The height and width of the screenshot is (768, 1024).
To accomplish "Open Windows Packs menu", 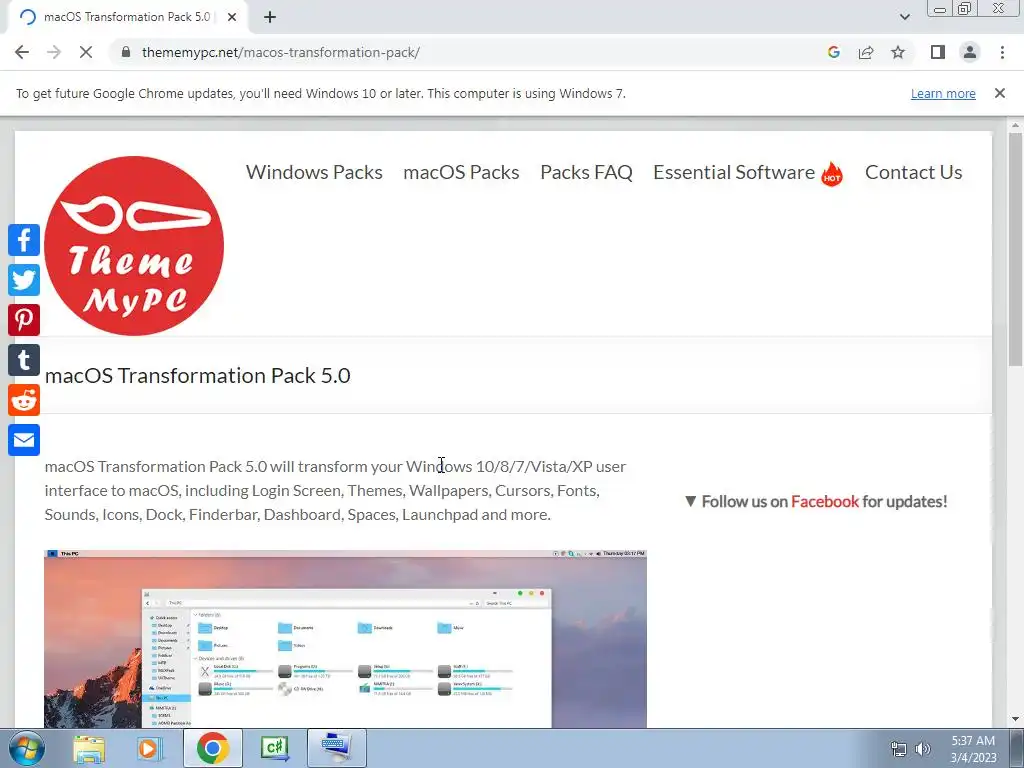I will (314, 172).
